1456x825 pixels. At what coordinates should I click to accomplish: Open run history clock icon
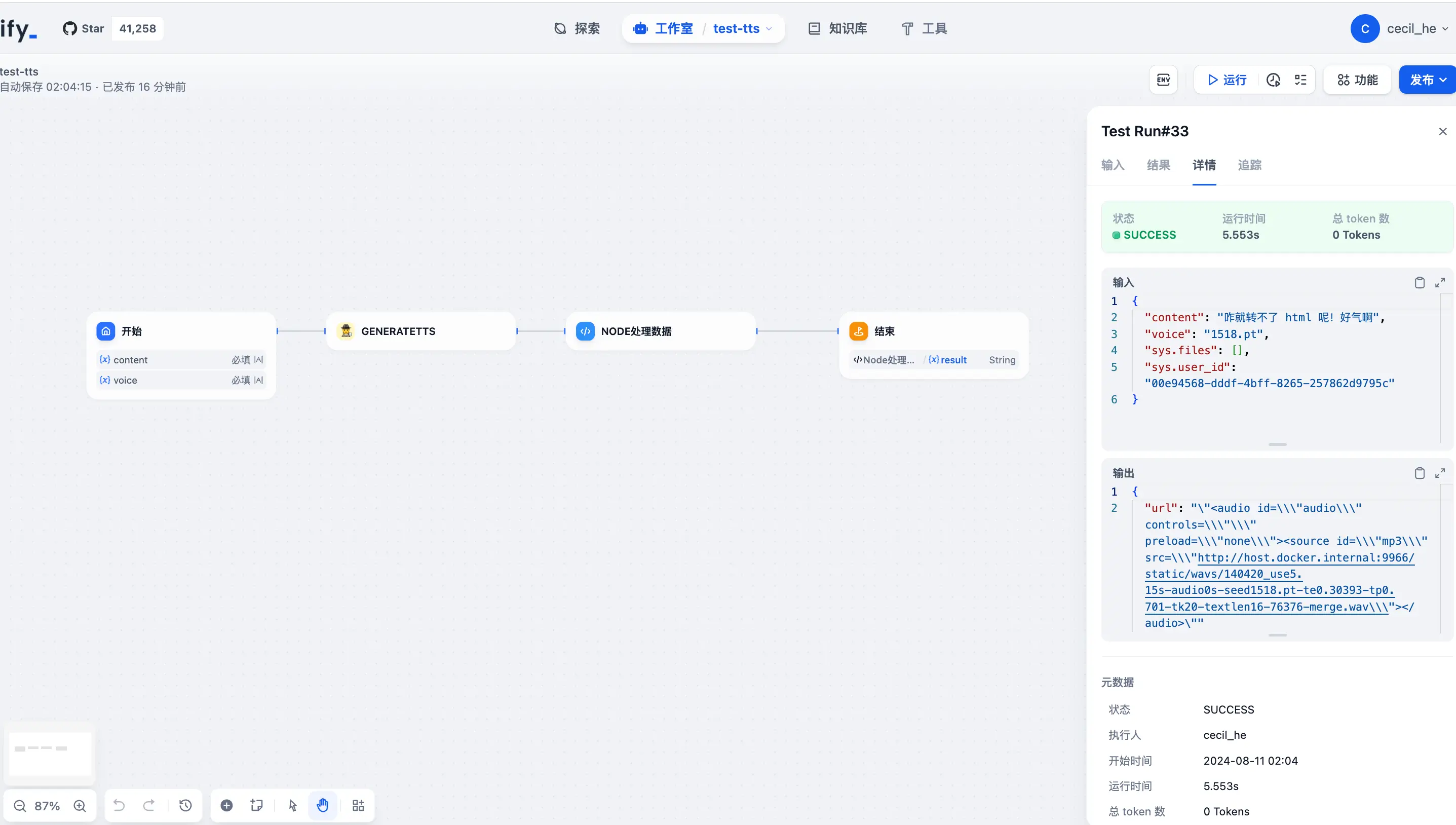click(x=1273, y=80)
